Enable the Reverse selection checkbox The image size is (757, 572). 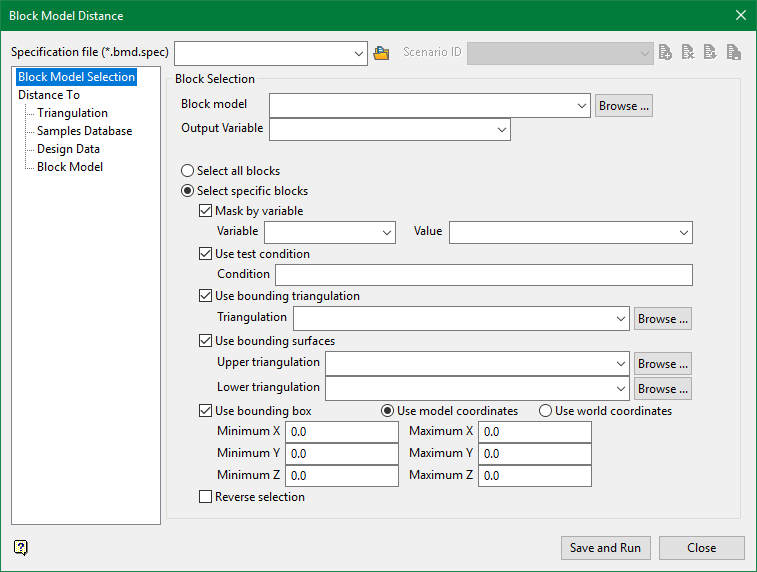click(x=206, y=497)
